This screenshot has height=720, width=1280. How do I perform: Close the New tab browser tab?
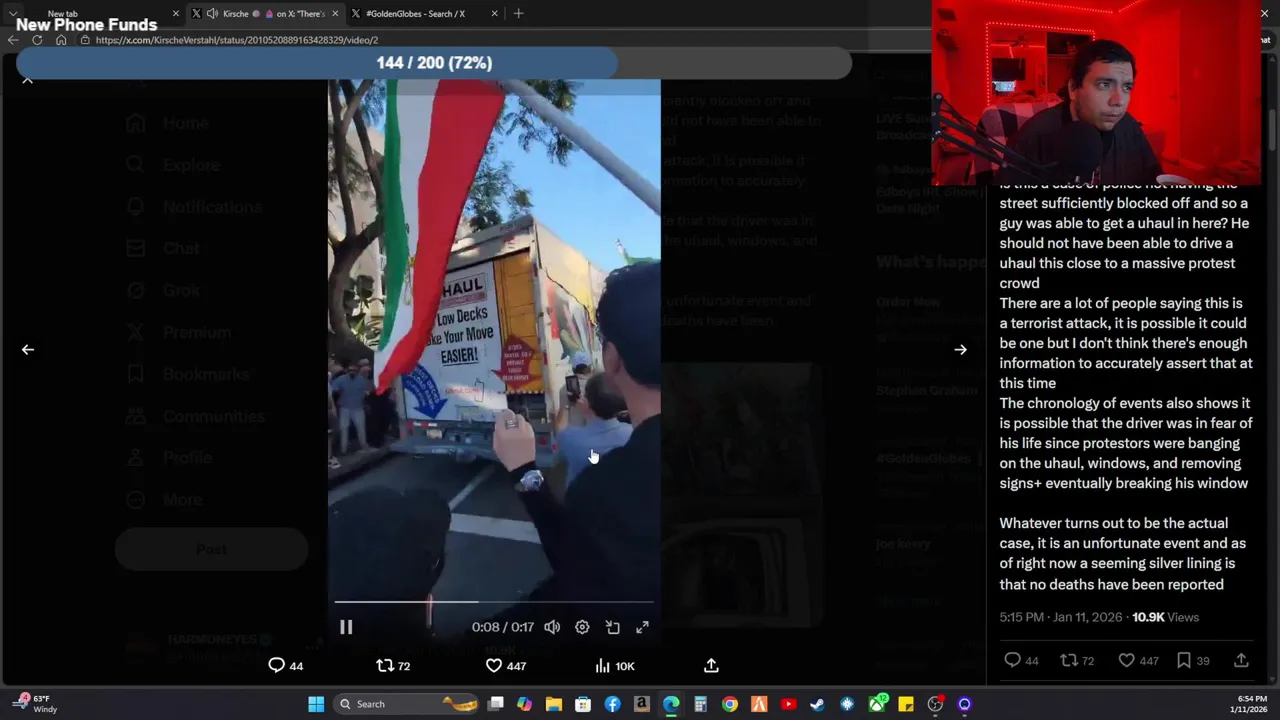click(x=176, y=13)
